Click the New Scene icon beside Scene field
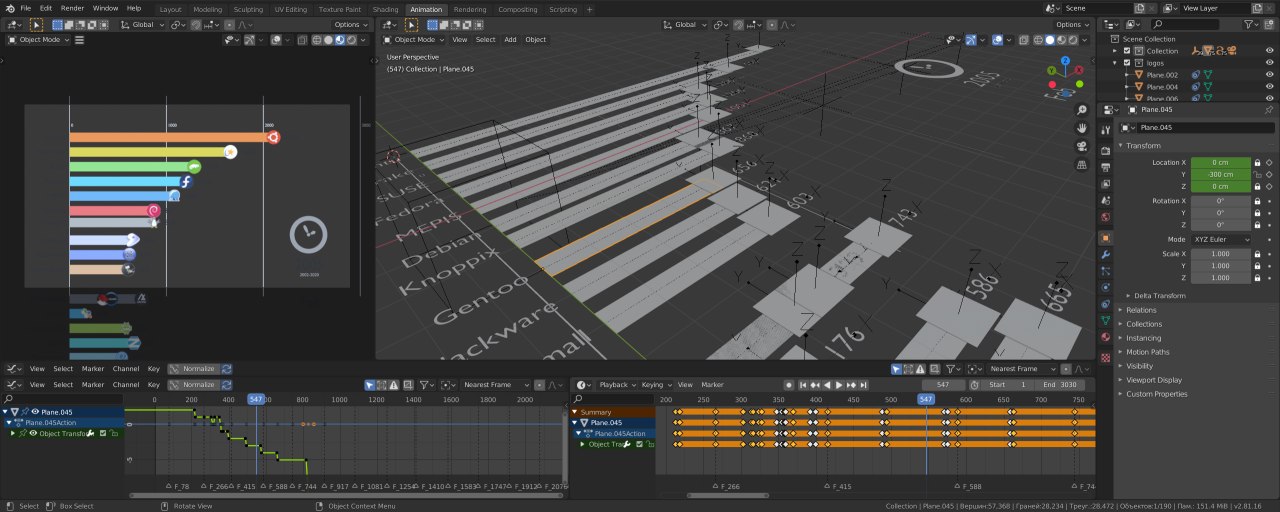Image resolution: width=1280 pixels, height=512 pixels. (1139, 8)
